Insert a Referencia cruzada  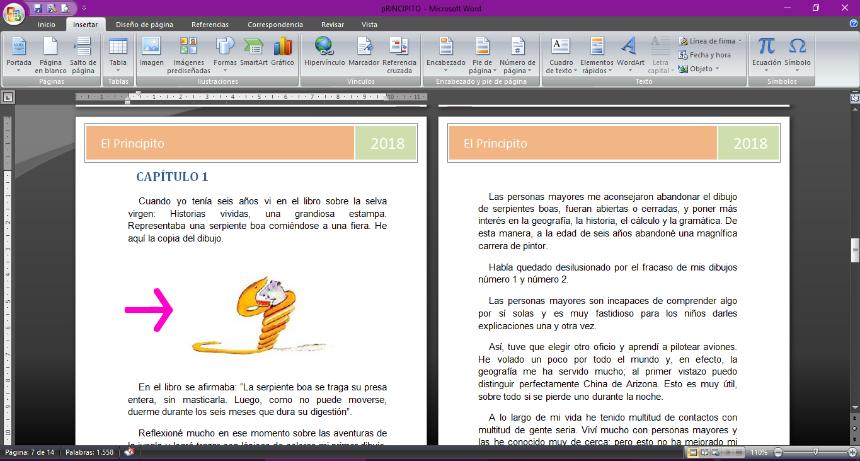(399, 55)
